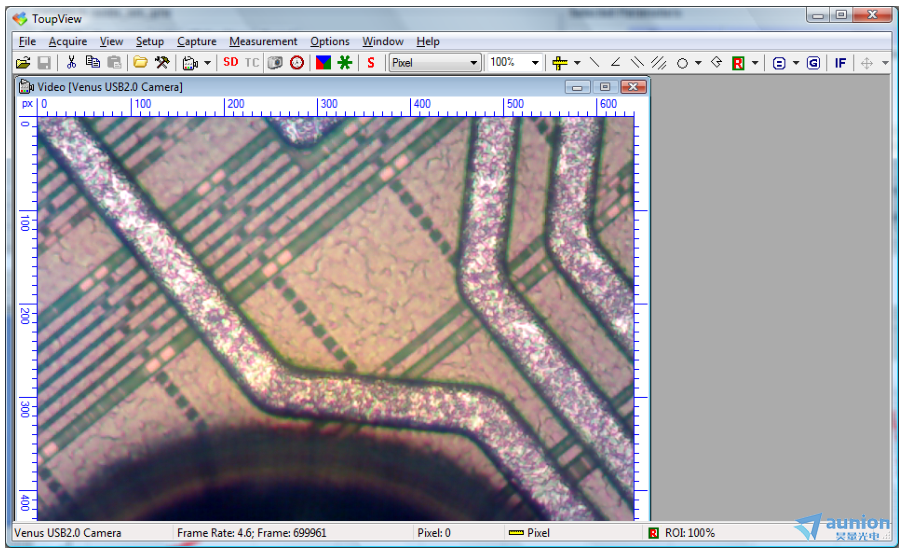Open the yellow Browse folder icon
Viewport: 902px width, 552px height.
[140, 62]
